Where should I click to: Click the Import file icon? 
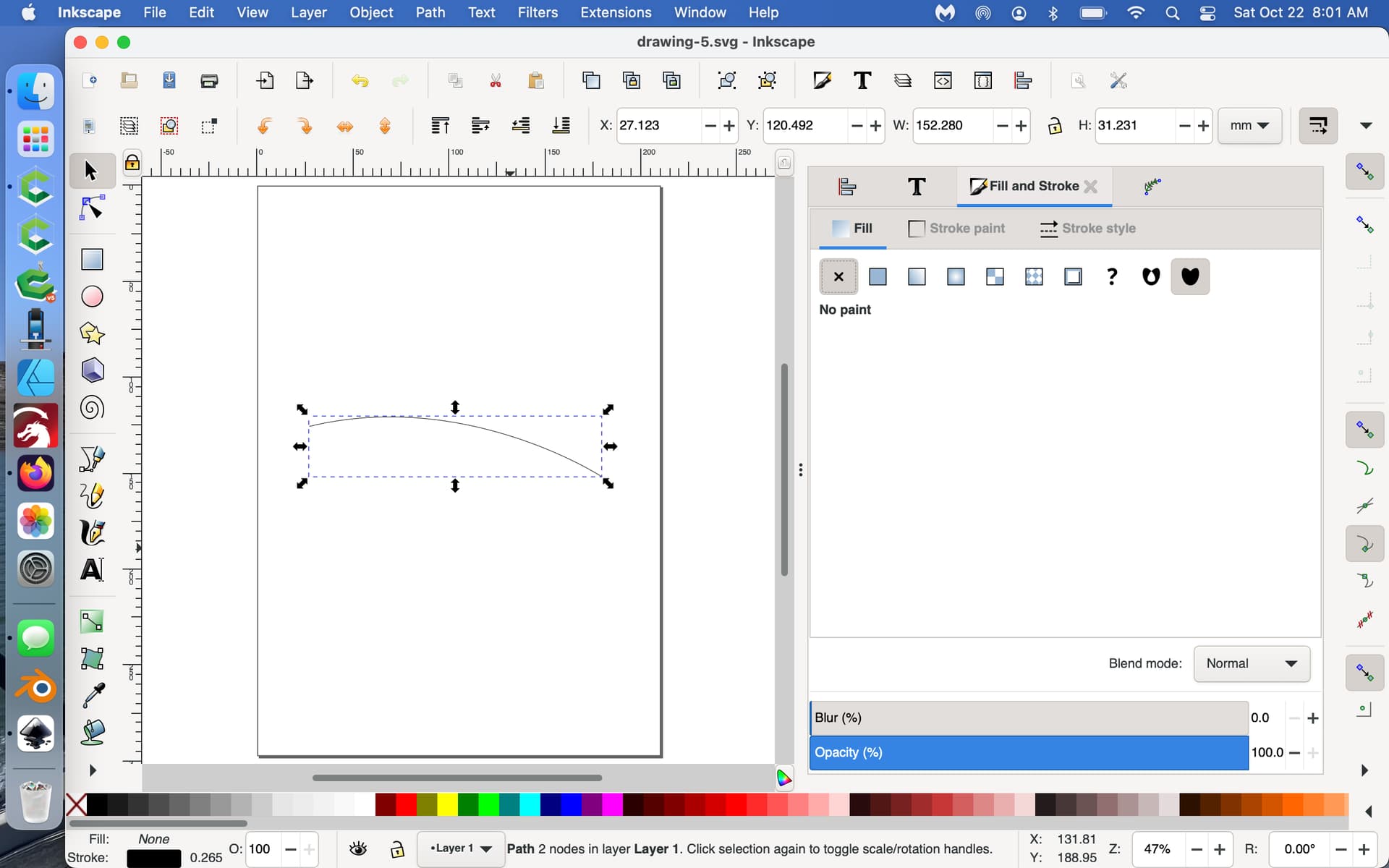pyautogui.click(x=265, y=80)
